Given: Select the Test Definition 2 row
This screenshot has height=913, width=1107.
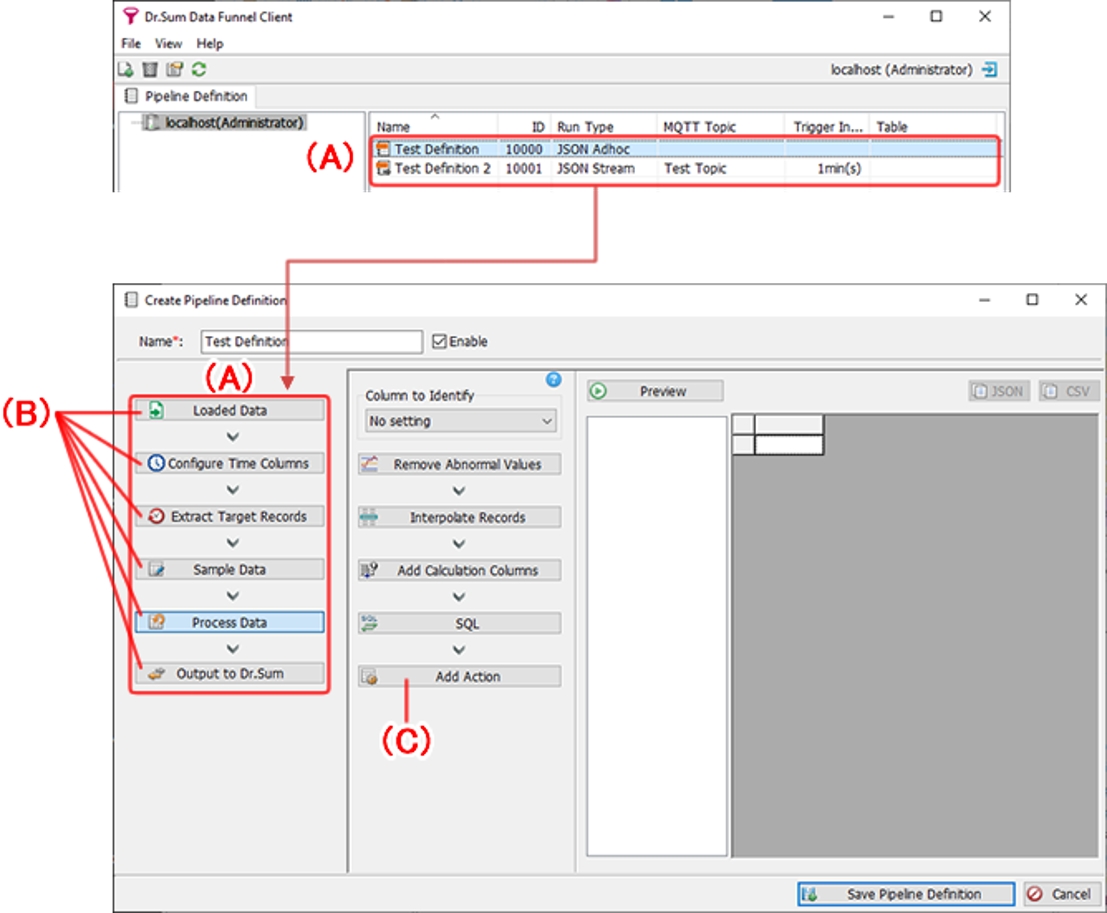Looking at the screenshot, I should (x=442, y=169).
